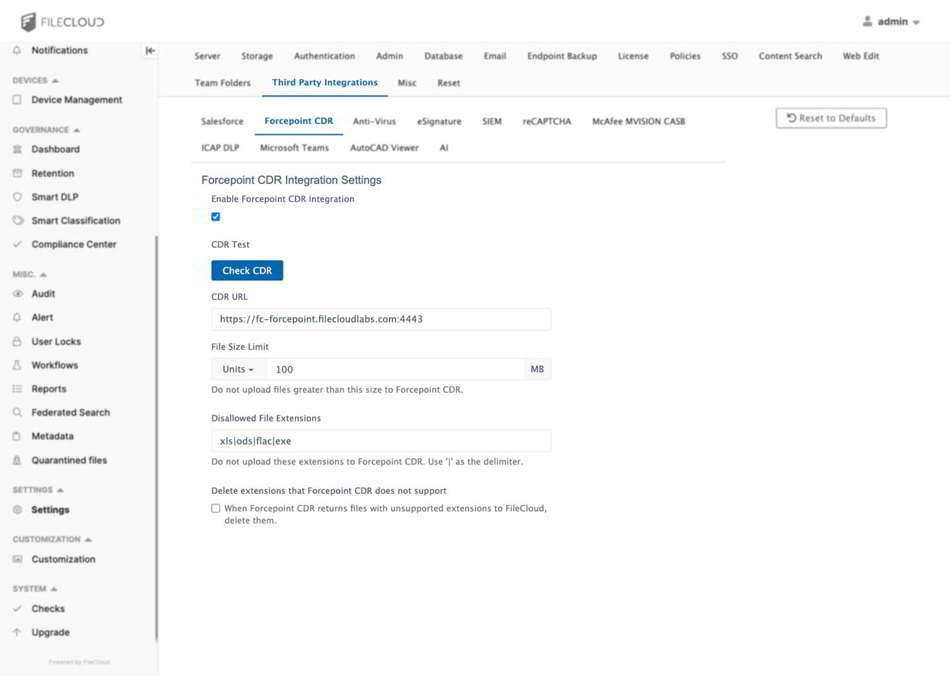Click the Metadata icon

[x=17, y=436]
